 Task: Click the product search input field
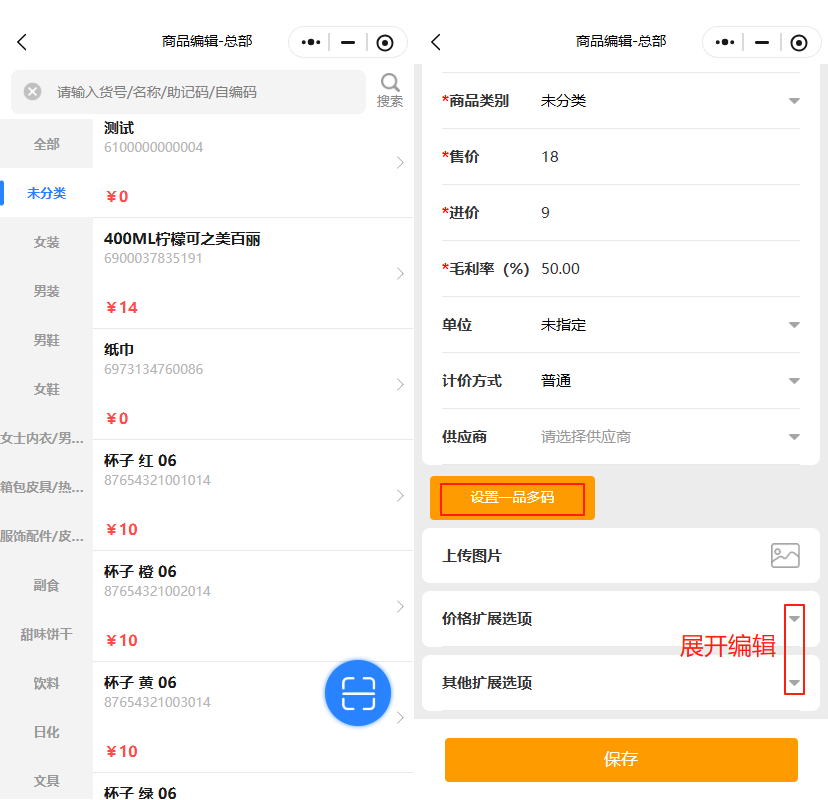200,92
